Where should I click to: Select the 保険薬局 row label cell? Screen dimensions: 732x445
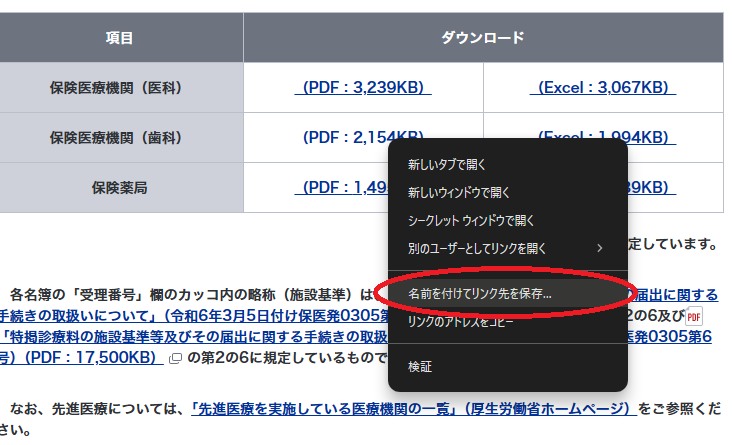(120, 187)
